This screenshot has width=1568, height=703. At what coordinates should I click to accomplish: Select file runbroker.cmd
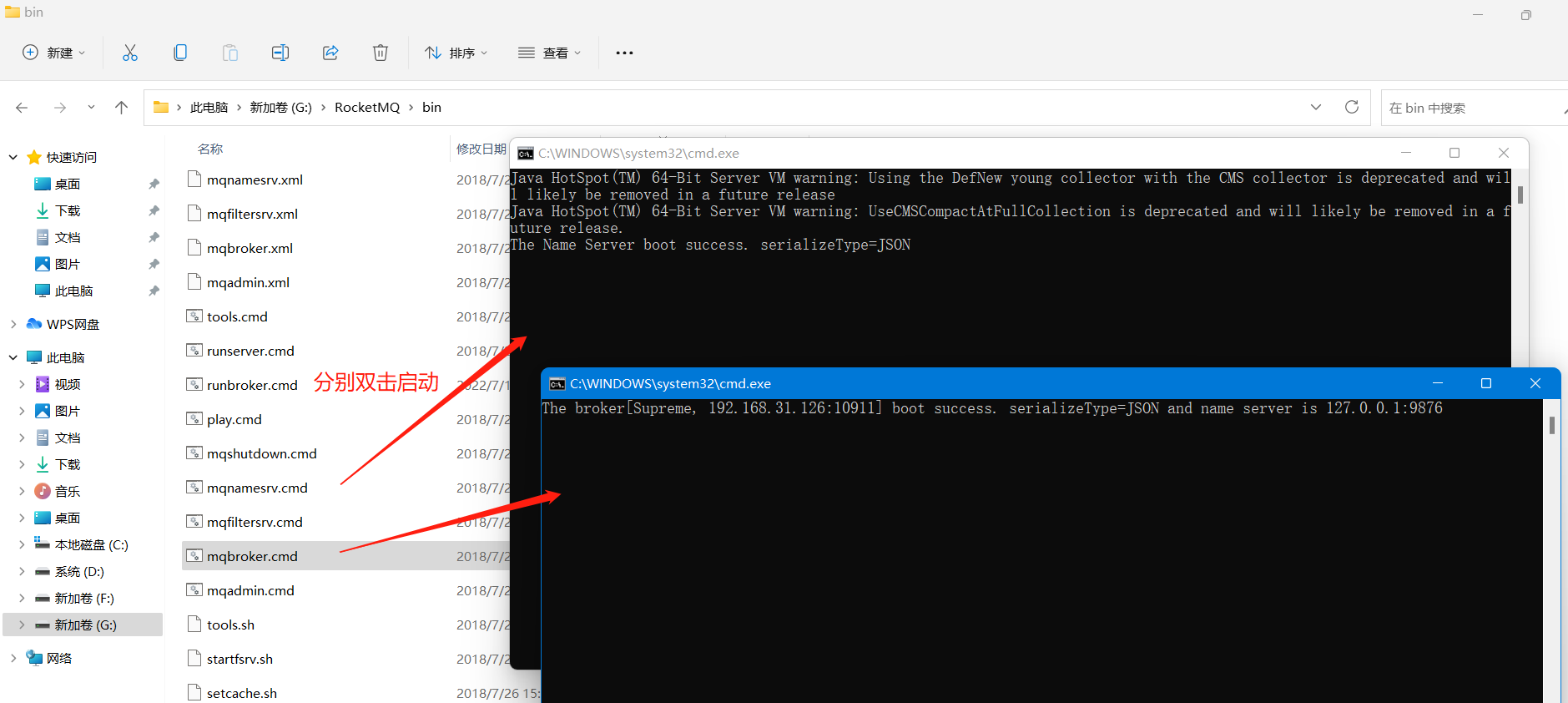point(252,385)
